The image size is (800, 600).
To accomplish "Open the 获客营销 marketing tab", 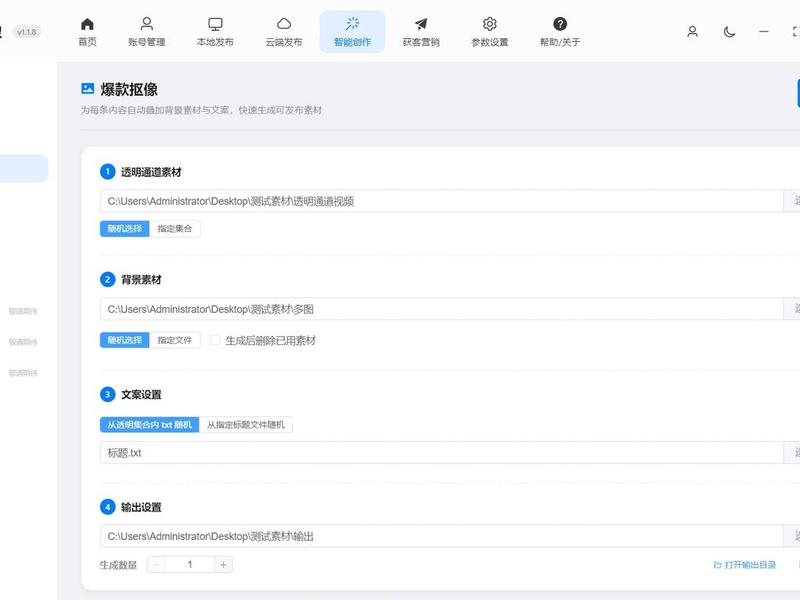I will 421,32.
